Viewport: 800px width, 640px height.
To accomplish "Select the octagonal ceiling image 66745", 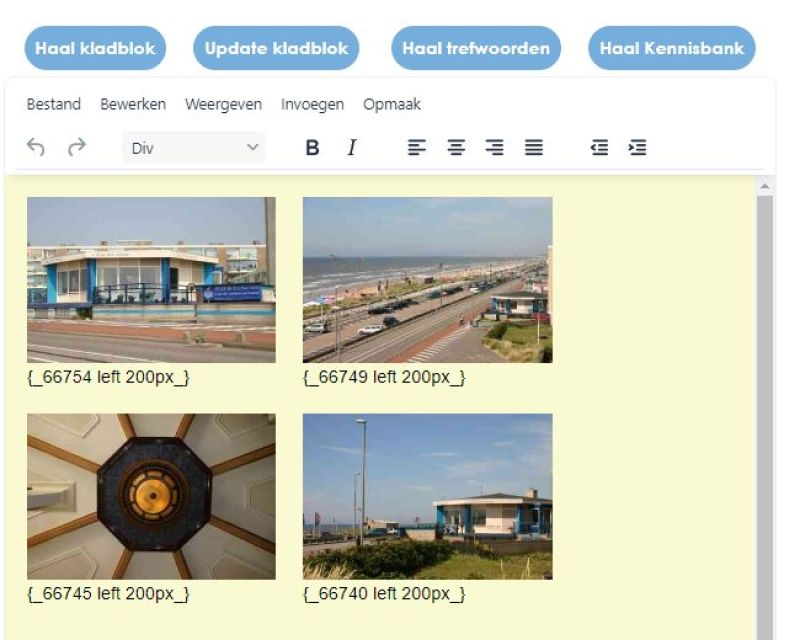I will (151, 496).
